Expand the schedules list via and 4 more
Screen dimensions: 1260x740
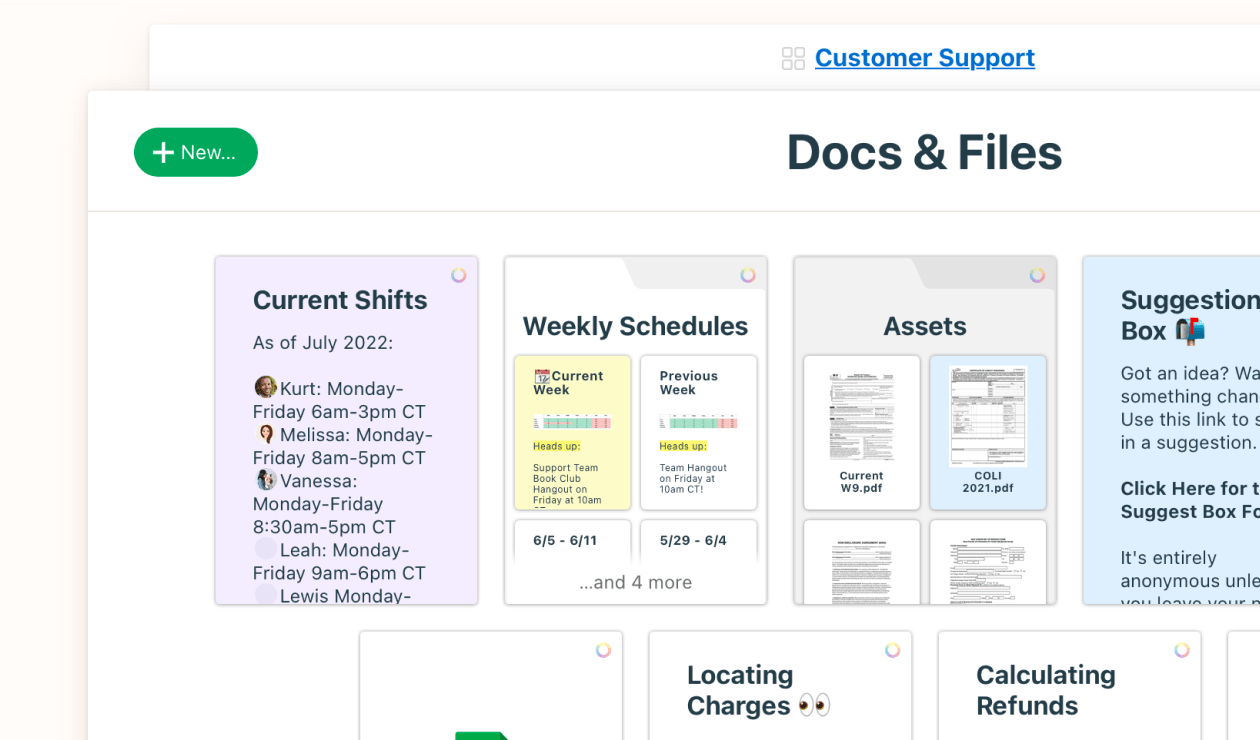pyautogui.click(x=635, y=582)
